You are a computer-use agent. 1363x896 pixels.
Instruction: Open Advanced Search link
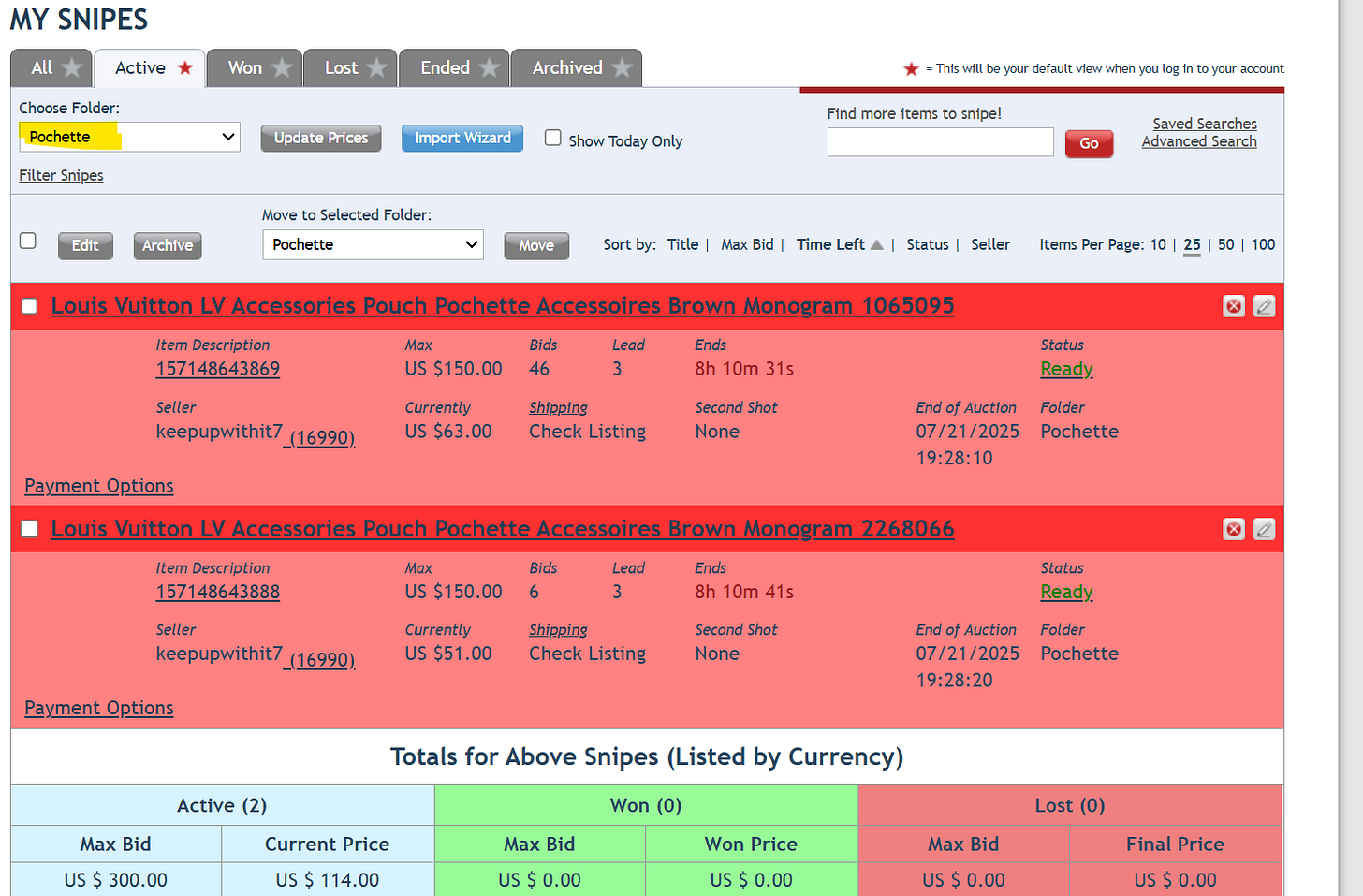coord(1199,141)
